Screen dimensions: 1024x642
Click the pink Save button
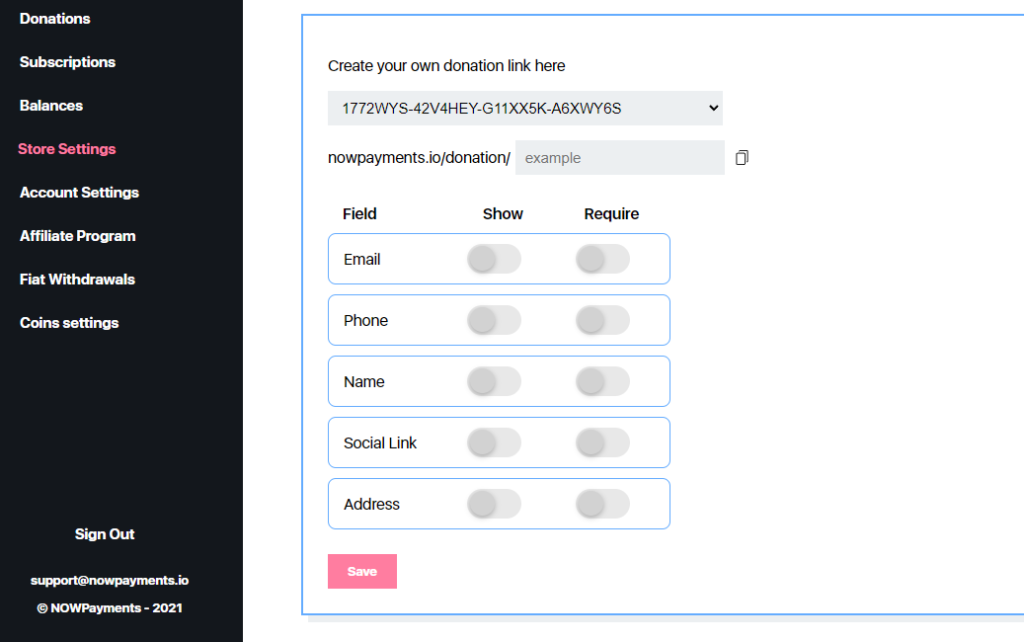pyautogui.click(x=362, y=571)
